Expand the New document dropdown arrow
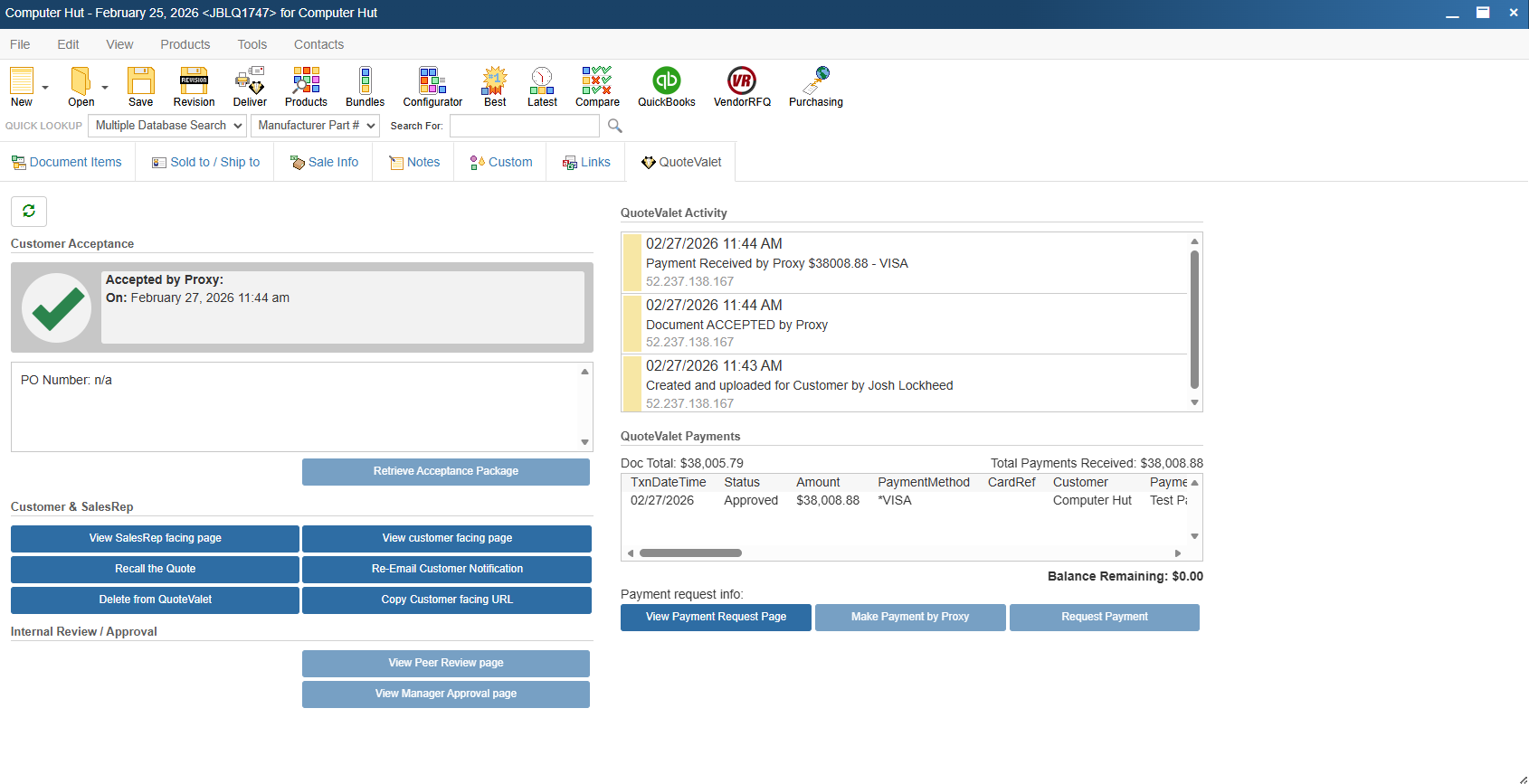The height and width of the screenshot is (784, 1529). 45,88
